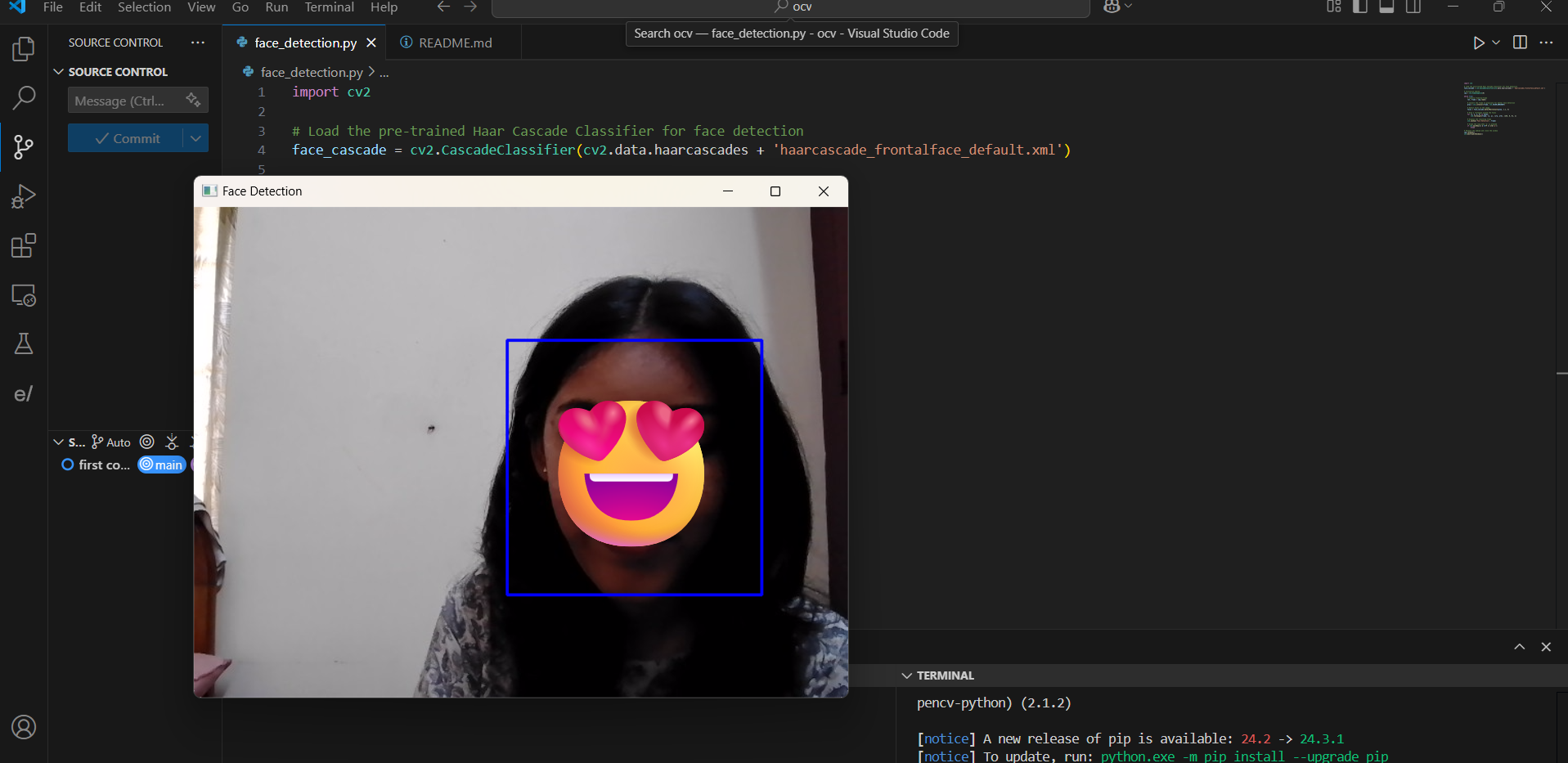Click the Haar Cascade comment line
The image size is (1568, 763).
coord(547,131)
